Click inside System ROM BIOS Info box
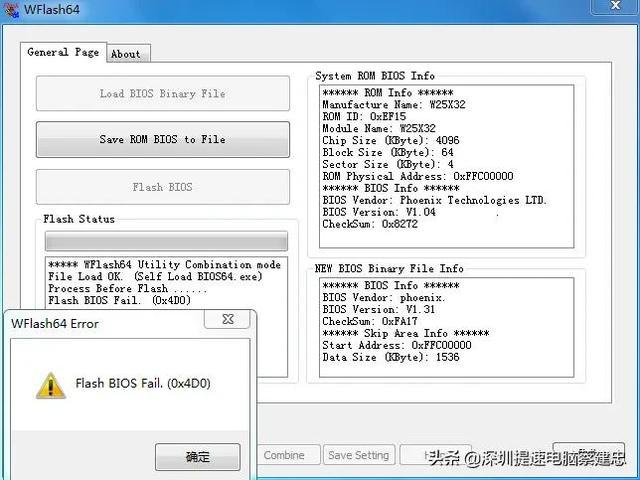 click(447, 166)
